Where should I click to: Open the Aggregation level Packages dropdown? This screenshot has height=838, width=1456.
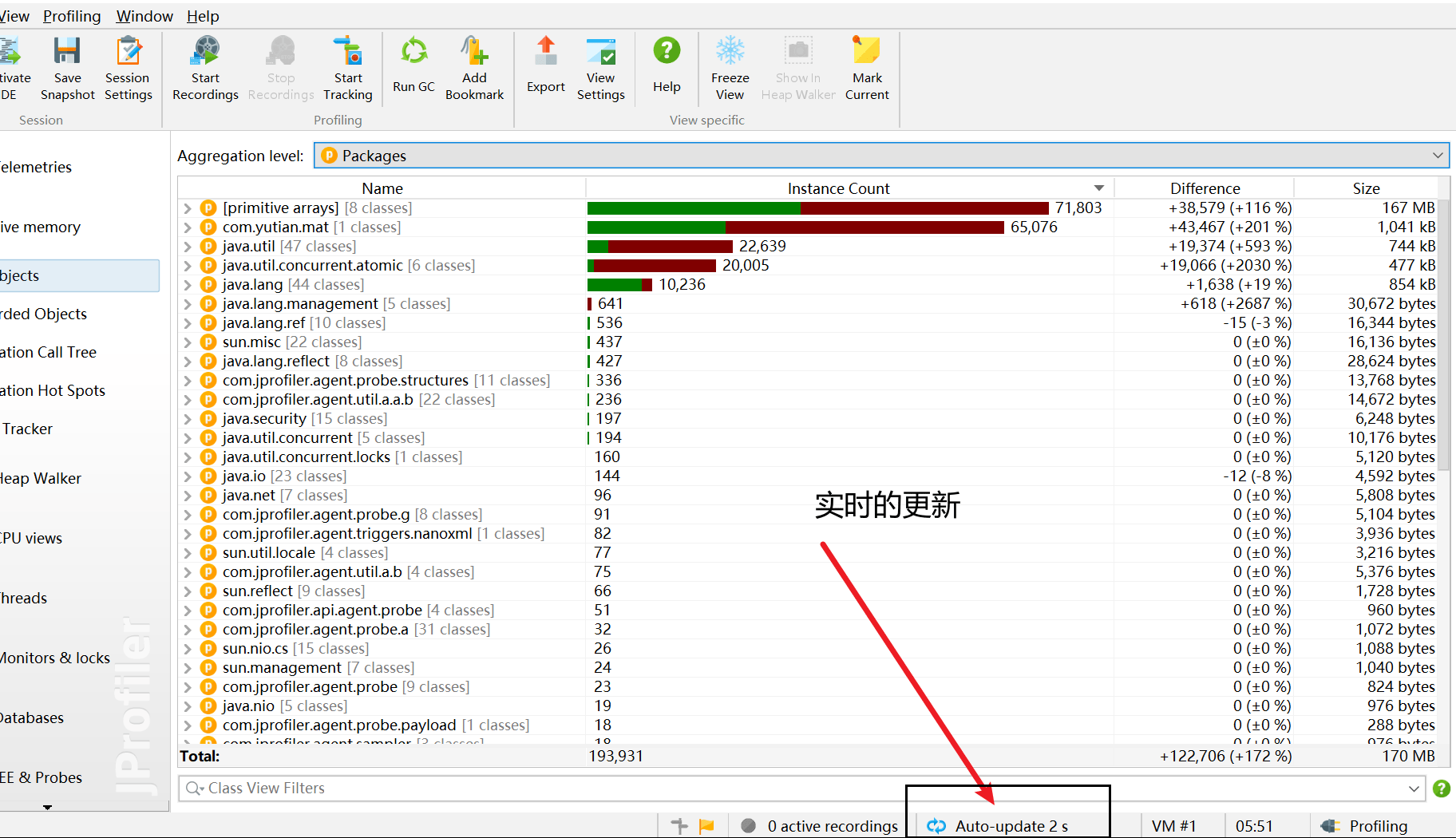(x=881, y=156)
